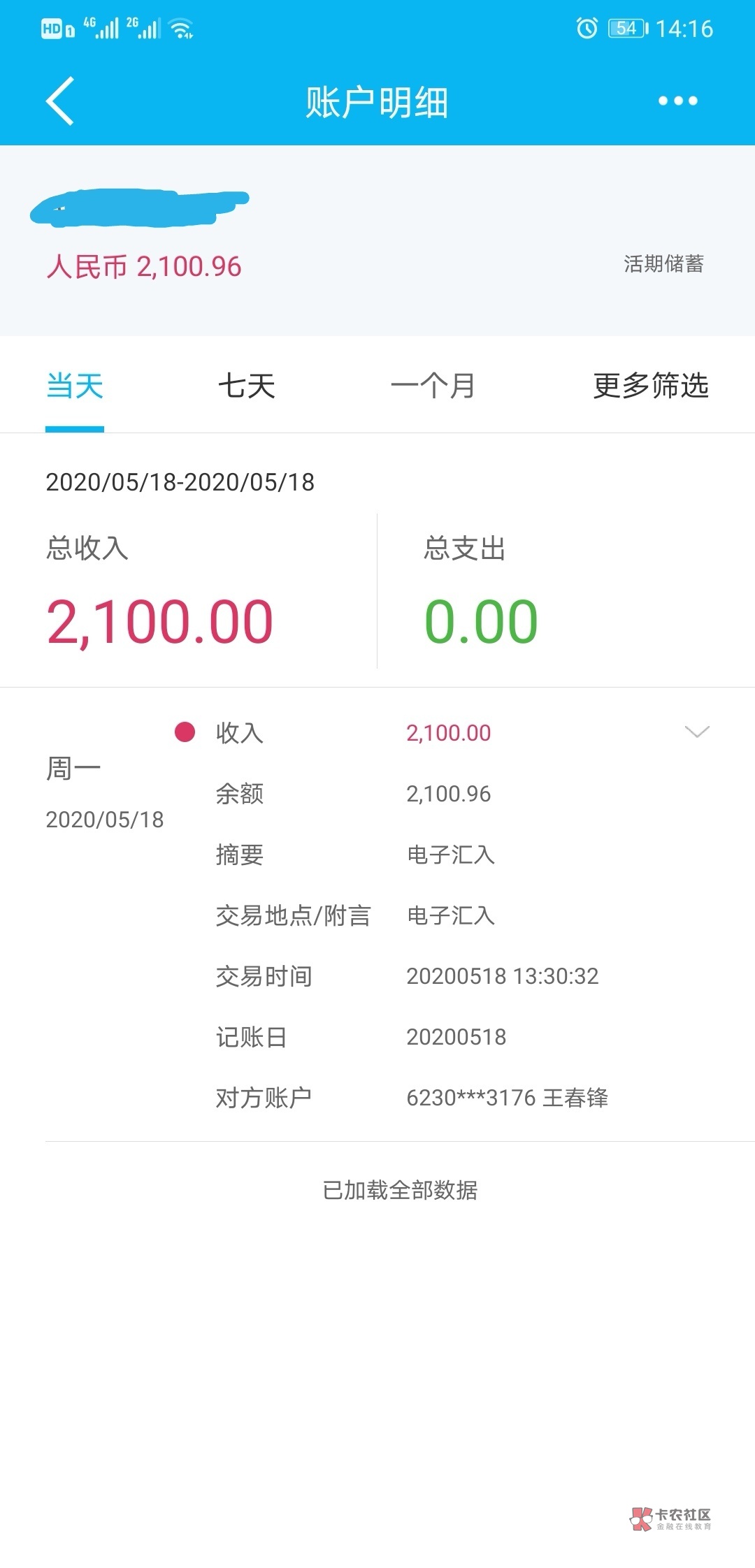This screenshot has height=1568, width=755.
Task: Open 更多筛选 filter options
Action: click(650, 386)
